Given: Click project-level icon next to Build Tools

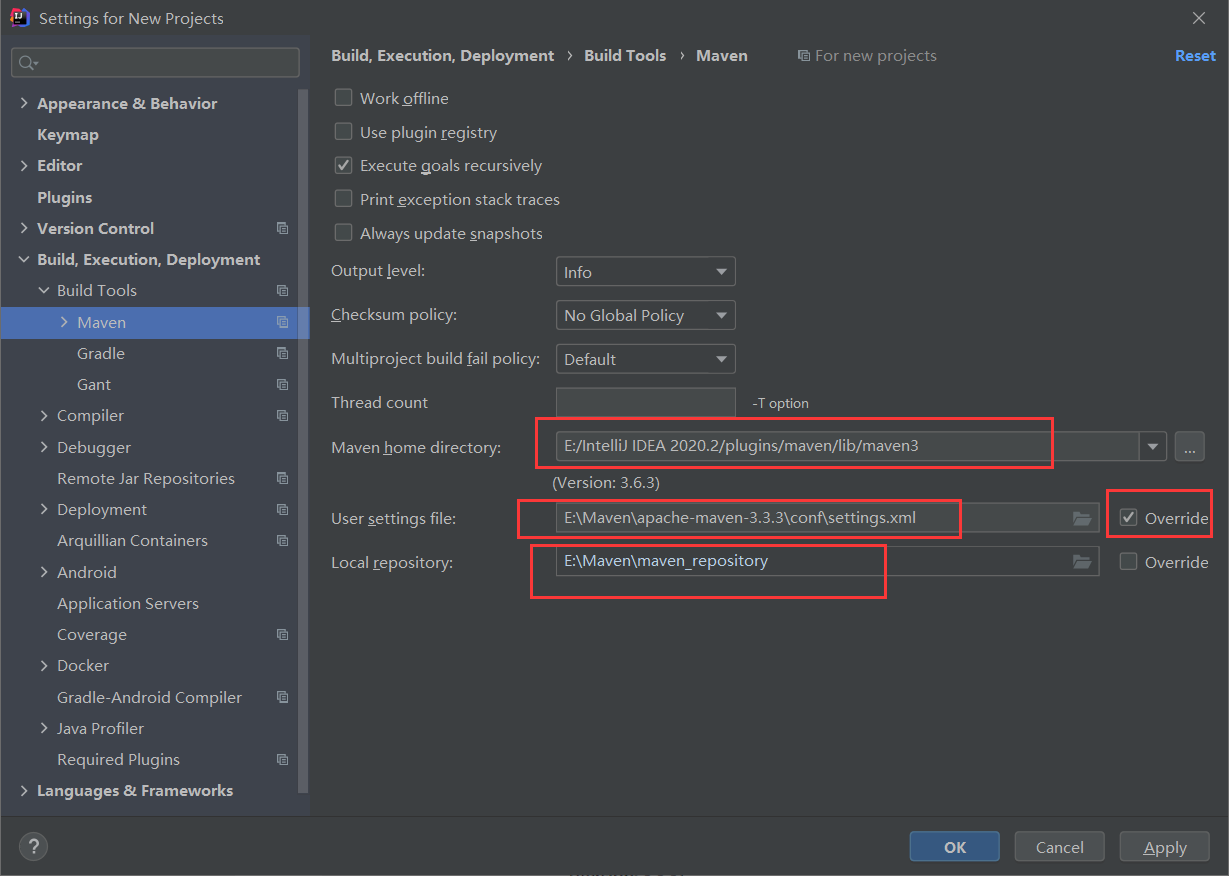Looking at the screenshot, I should click(282, 290).
